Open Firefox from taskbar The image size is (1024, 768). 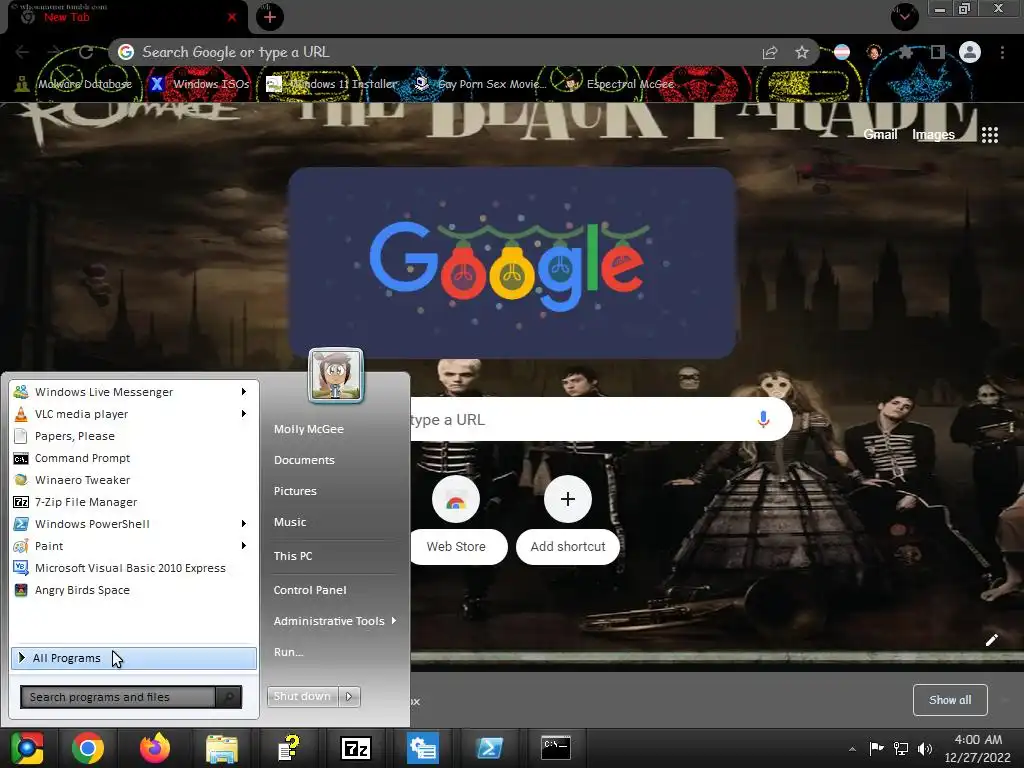[155, 748]
